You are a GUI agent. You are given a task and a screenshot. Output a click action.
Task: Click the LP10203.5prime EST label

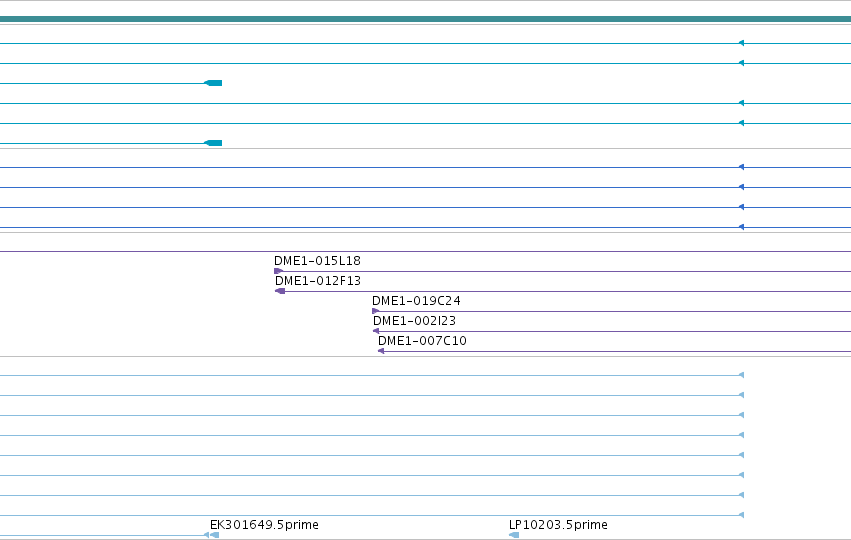(558, 525)
